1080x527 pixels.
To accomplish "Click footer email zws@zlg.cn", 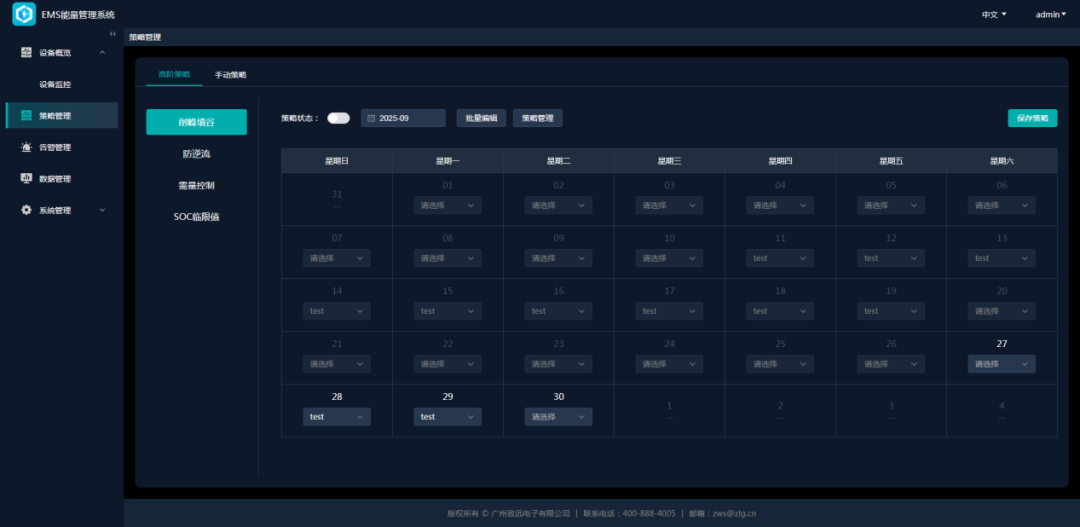I will pyautogui.click(x=734, y=513).
